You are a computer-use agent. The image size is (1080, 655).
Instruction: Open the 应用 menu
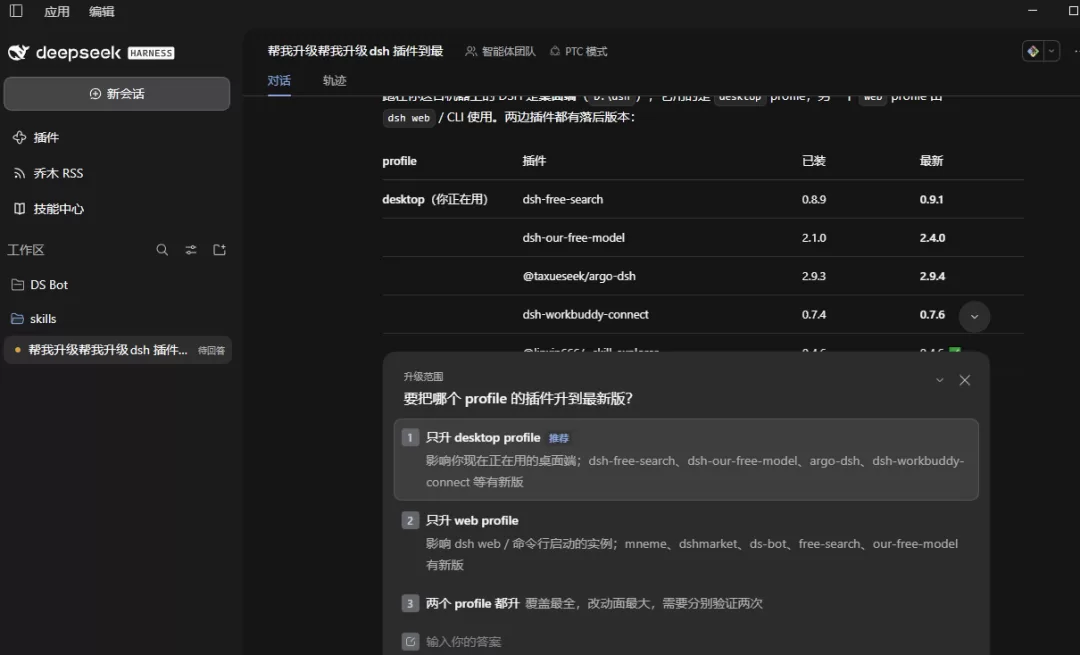pyautogui.click(x=56, y=11)
